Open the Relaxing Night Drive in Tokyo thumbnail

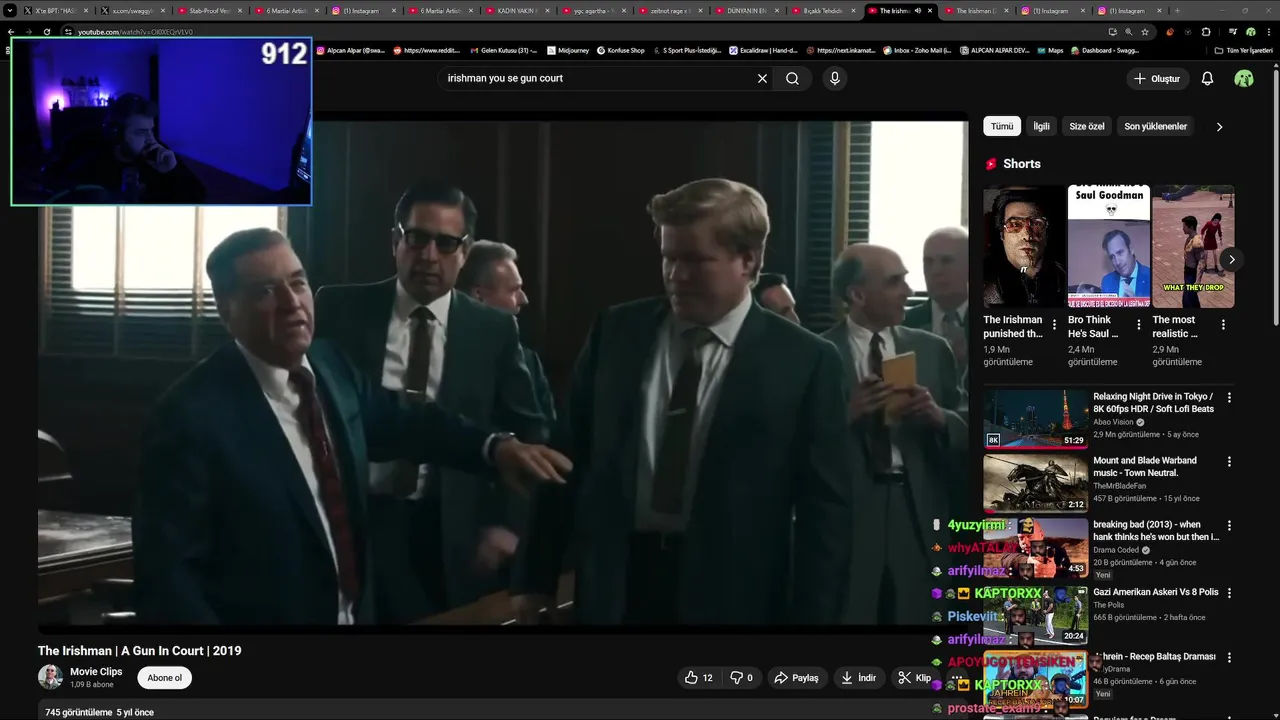(x=1035, y=418)
